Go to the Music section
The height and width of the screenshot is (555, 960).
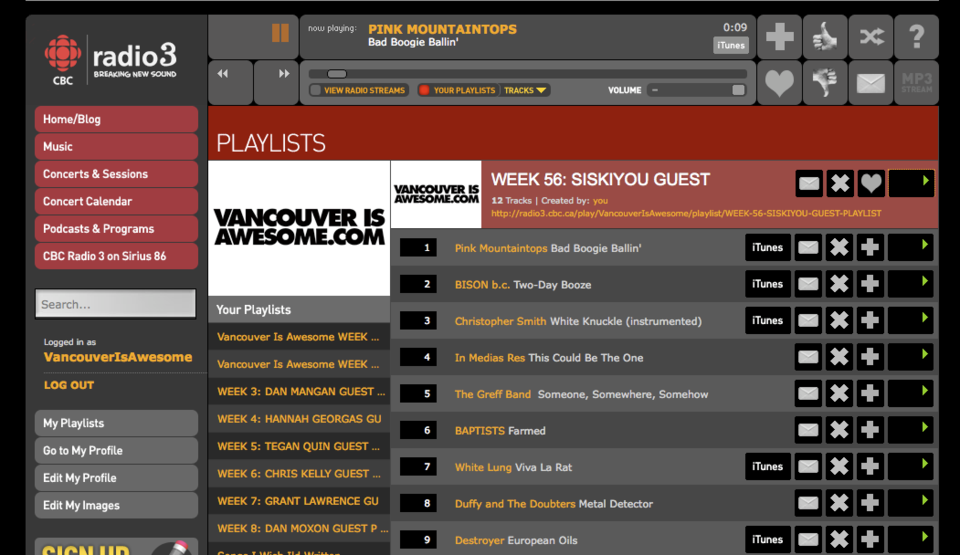pyautogui.click(x=116, y=146)
